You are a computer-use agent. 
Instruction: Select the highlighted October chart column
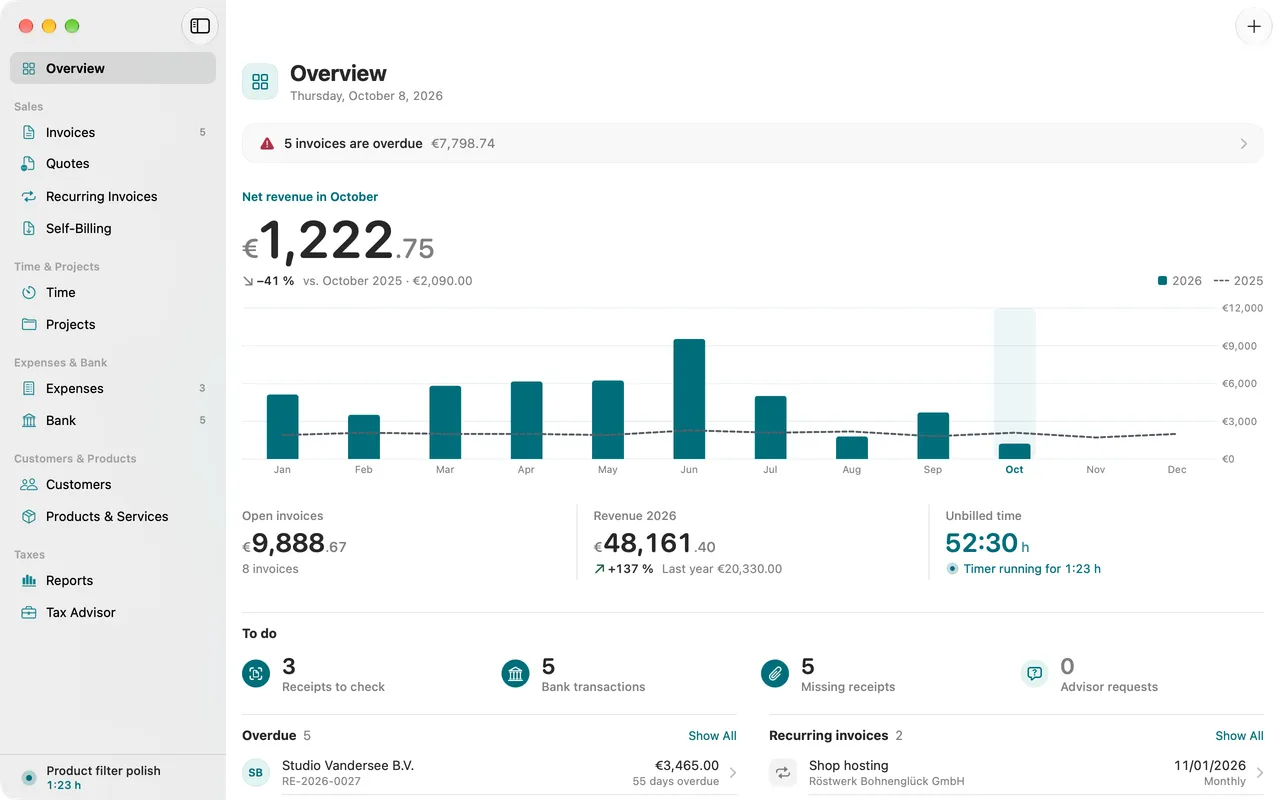click(x=1014, y=384)
